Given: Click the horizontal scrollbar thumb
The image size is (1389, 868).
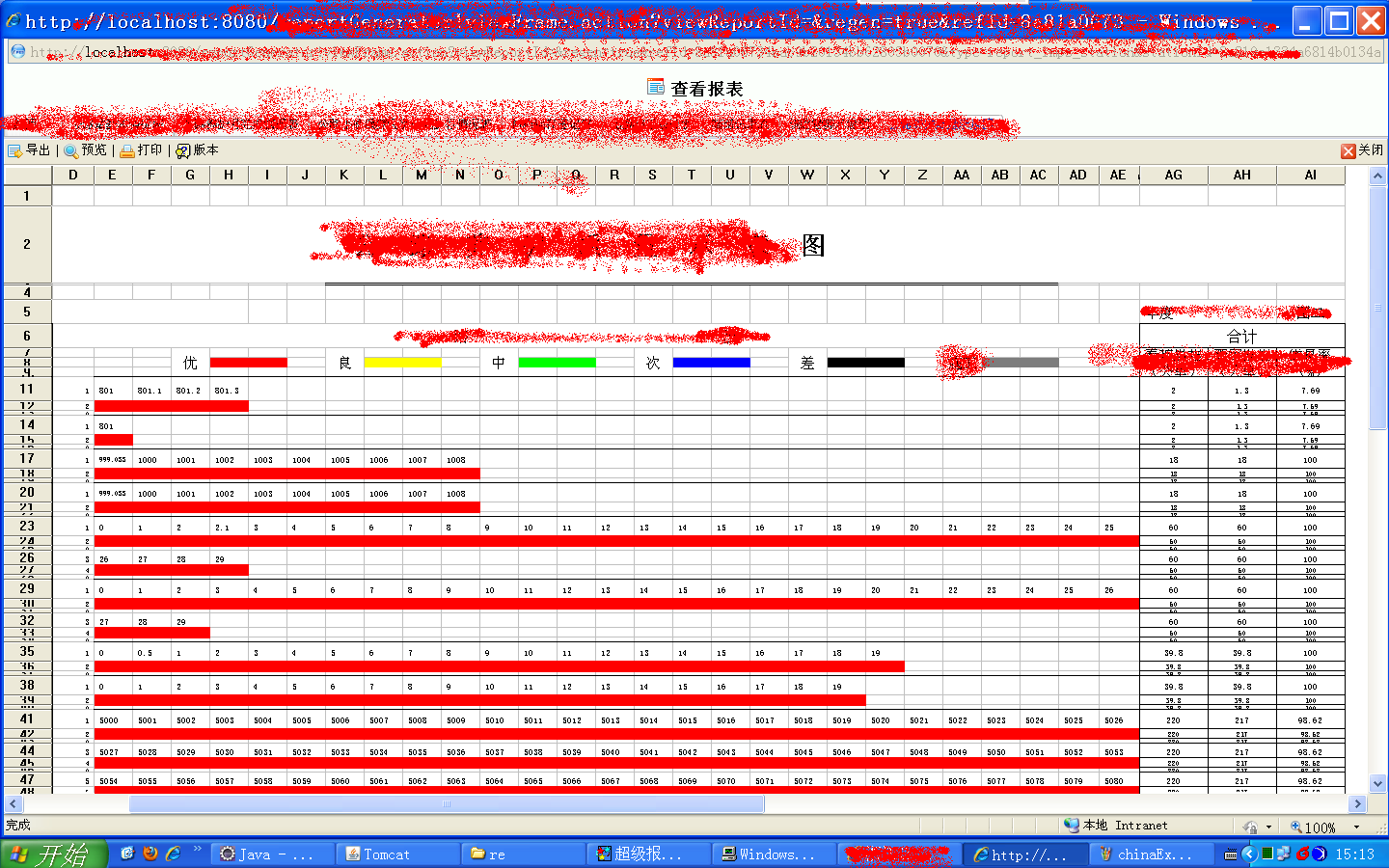Looking at the screenshot, I should point(447,803).
